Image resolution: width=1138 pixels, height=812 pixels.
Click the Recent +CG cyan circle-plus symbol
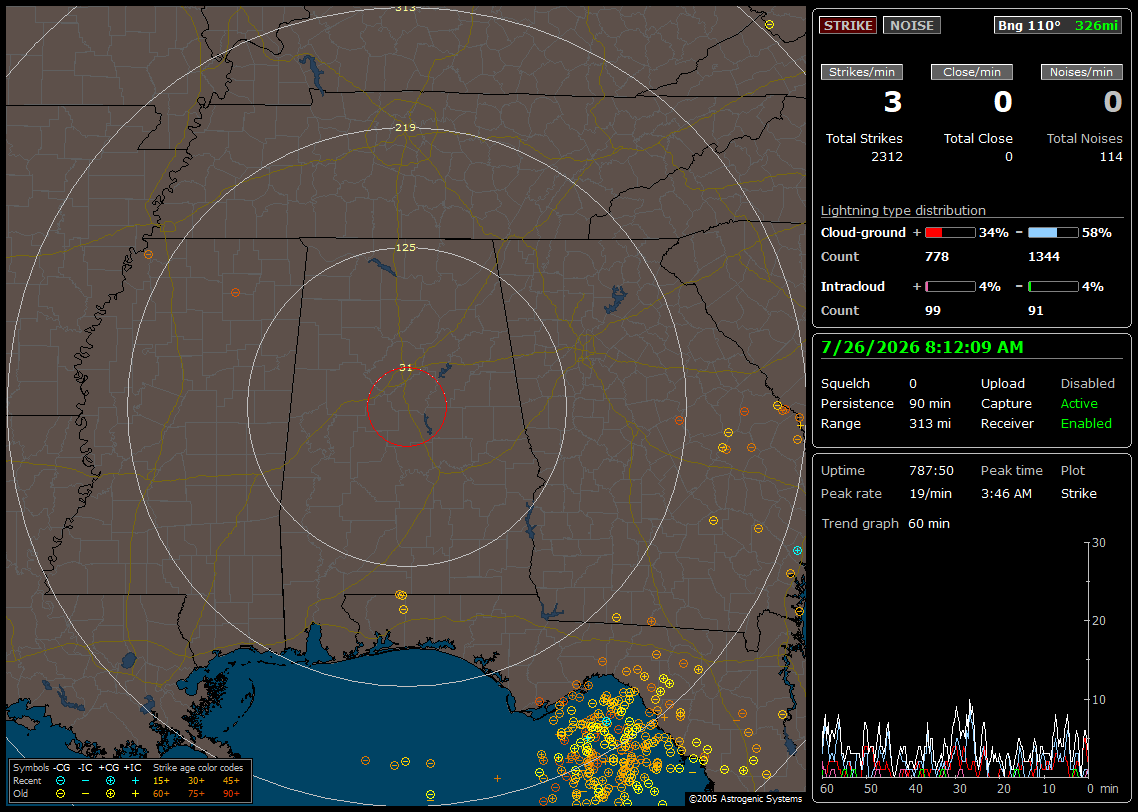coord(110,781)
